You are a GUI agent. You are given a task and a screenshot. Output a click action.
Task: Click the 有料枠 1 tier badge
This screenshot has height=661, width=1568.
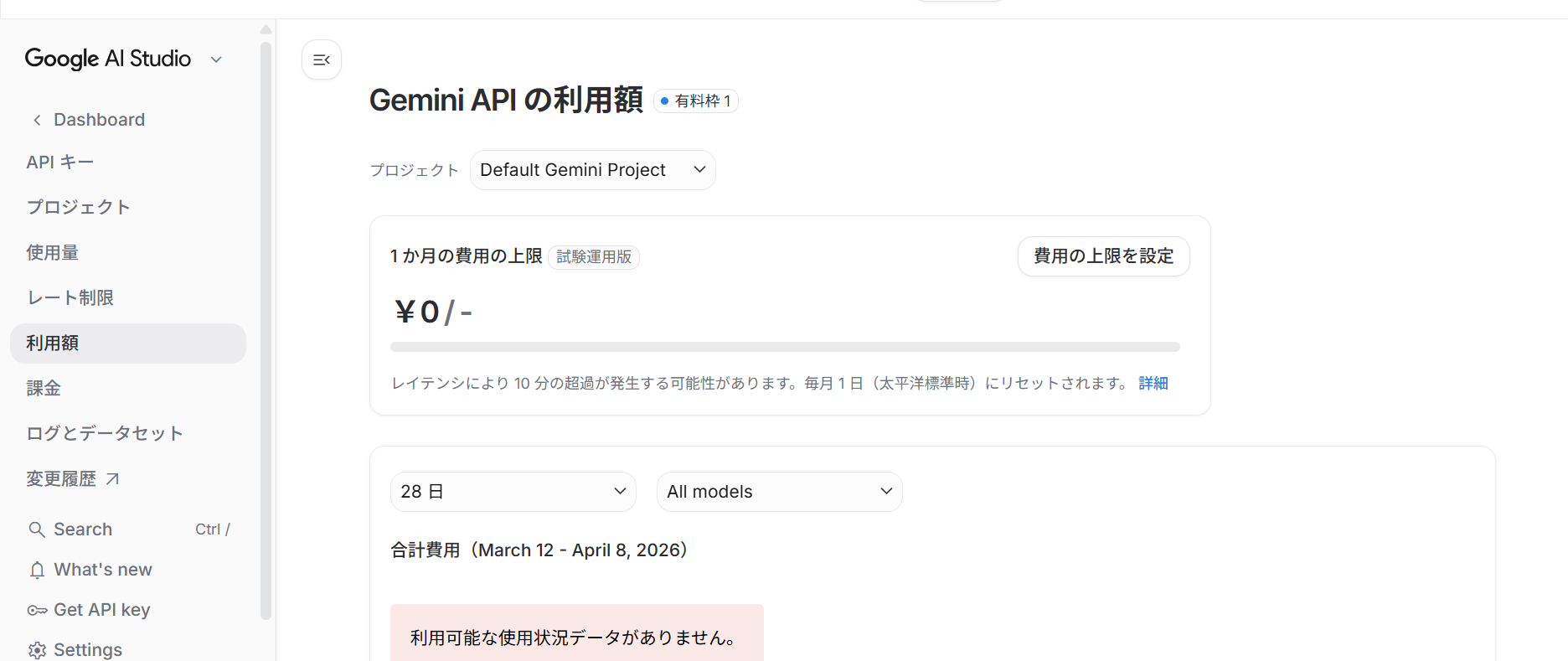coord(695,101)
